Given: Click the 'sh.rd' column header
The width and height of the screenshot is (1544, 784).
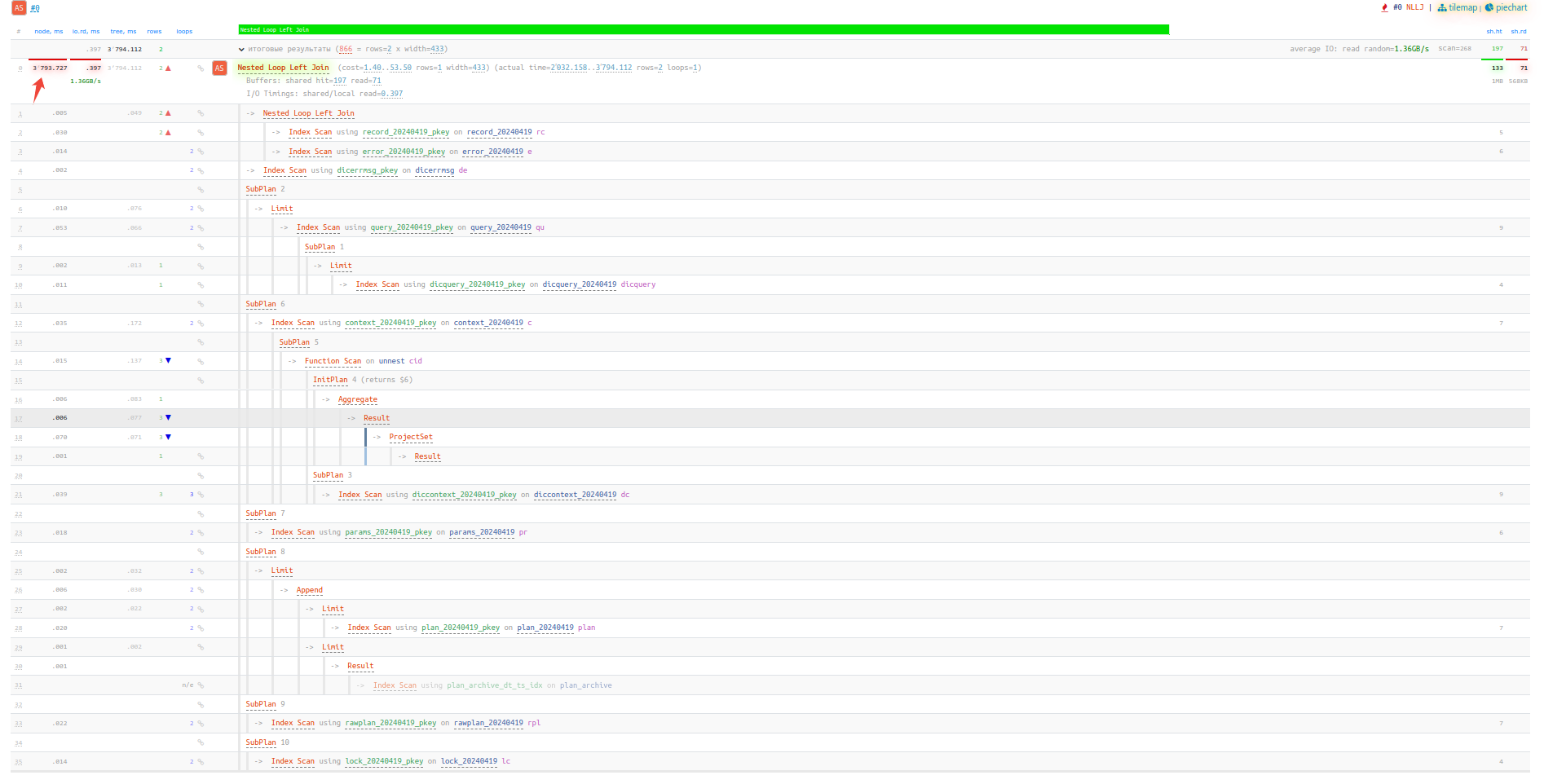Looking at the screenshot, I should 1519,32.
